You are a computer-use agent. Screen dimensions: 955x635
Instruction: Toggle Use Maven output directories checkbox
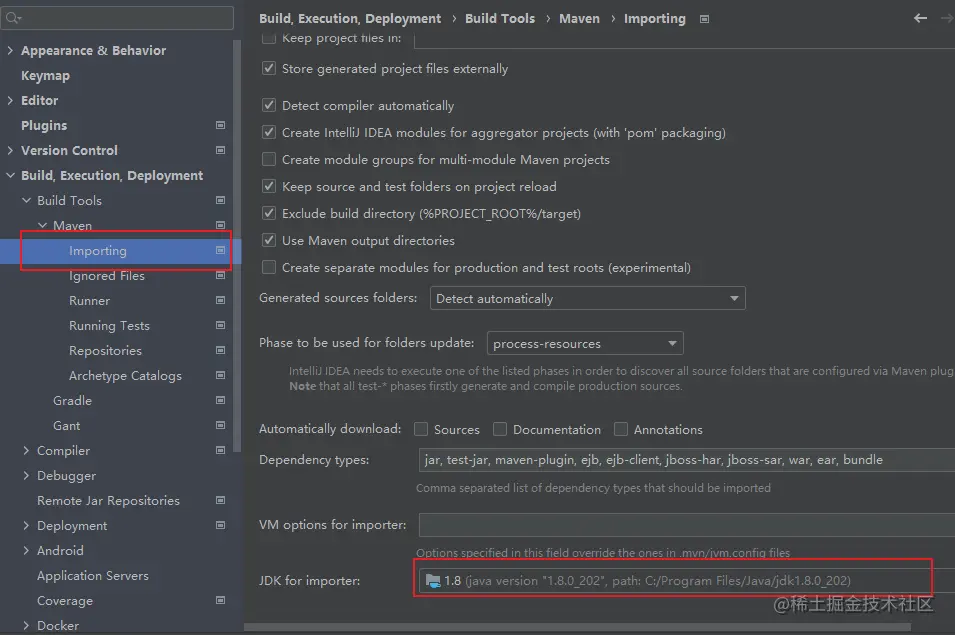[x=269, y=240]
